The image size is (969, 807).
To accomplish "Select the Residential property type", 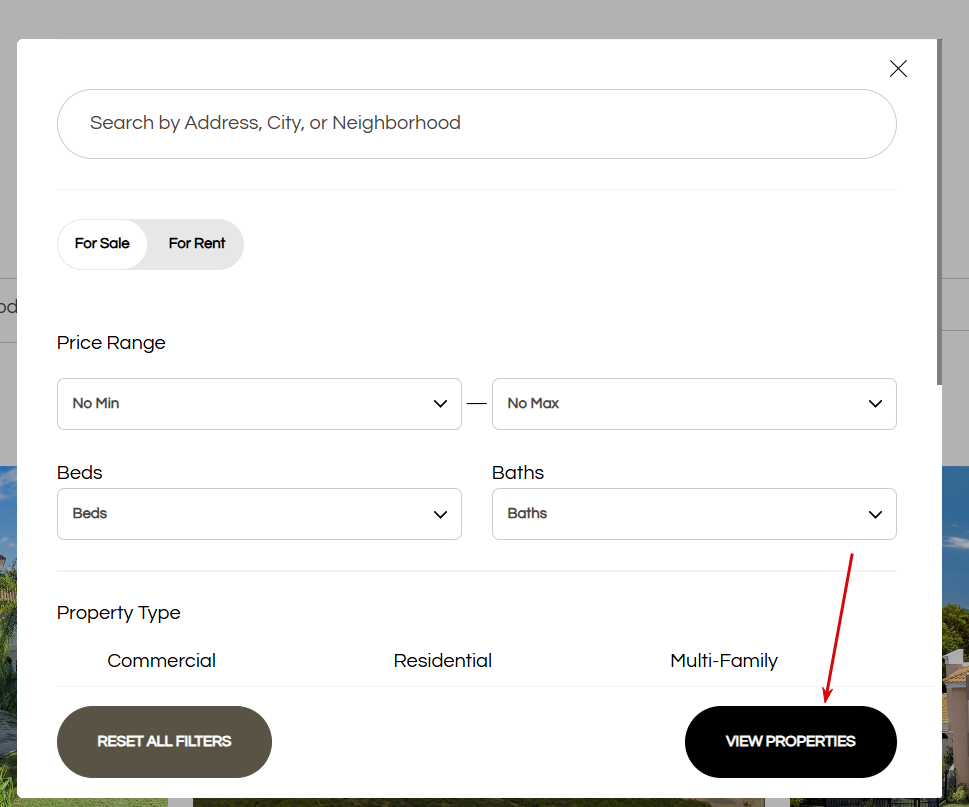I will point(443,661).
